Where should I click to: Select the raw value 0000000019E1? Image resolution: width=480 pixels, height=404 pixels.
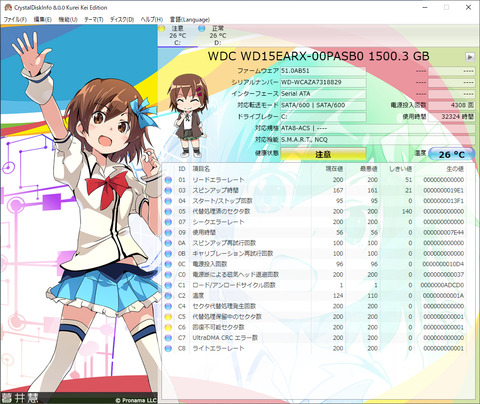coord(444,191)
